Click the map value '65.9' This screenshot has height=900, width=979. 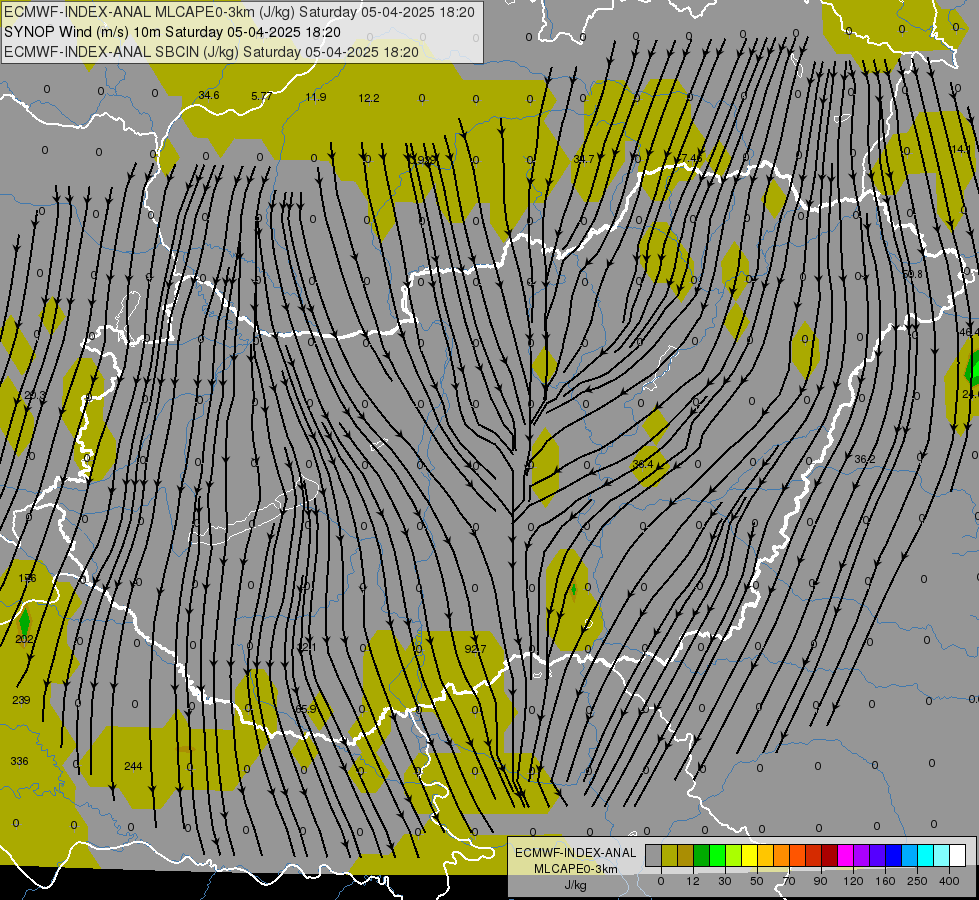(x=306, y=709)
